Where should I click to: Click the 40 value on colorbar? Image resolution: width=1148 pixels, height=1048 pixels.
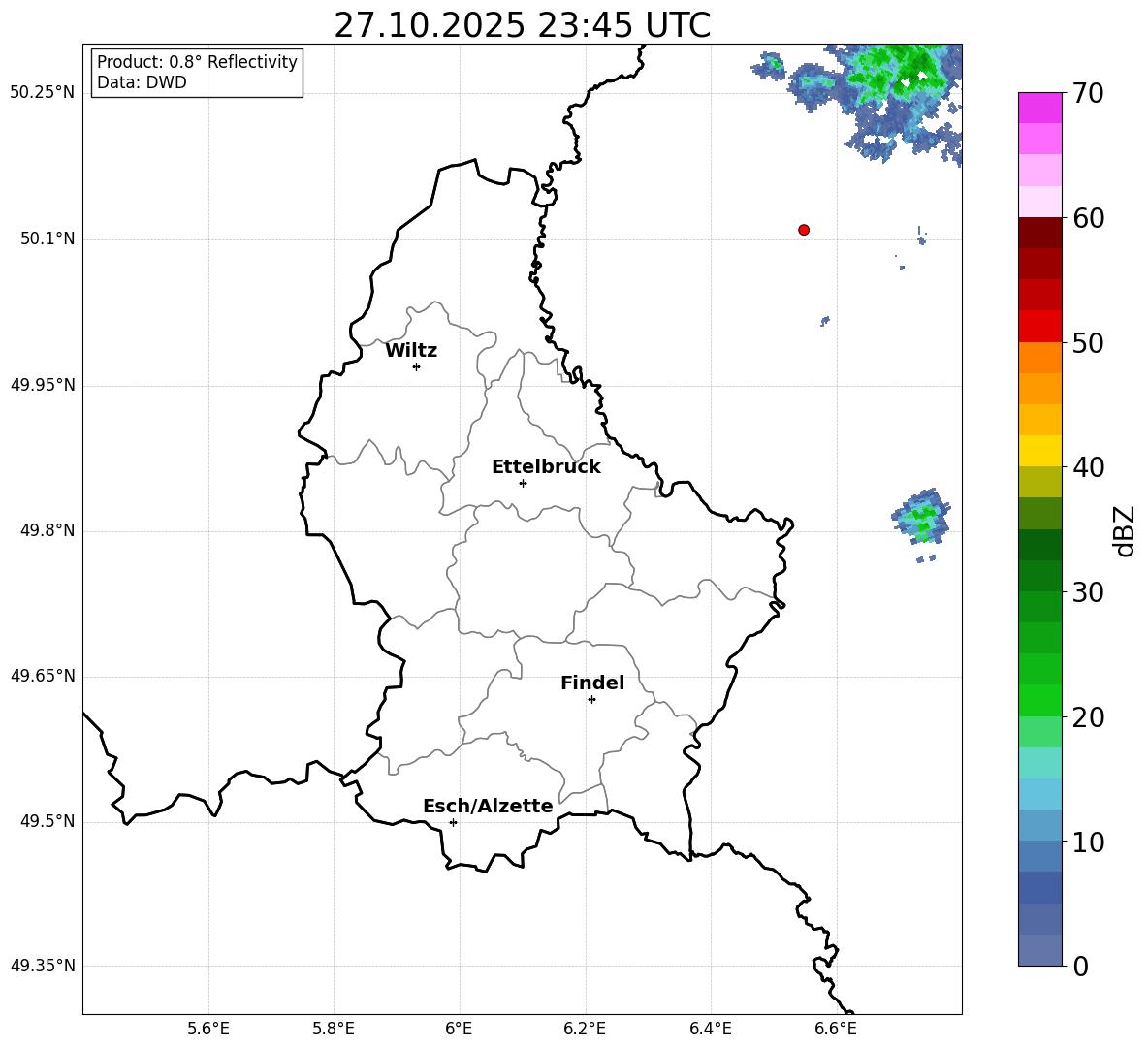(1088, 467)
